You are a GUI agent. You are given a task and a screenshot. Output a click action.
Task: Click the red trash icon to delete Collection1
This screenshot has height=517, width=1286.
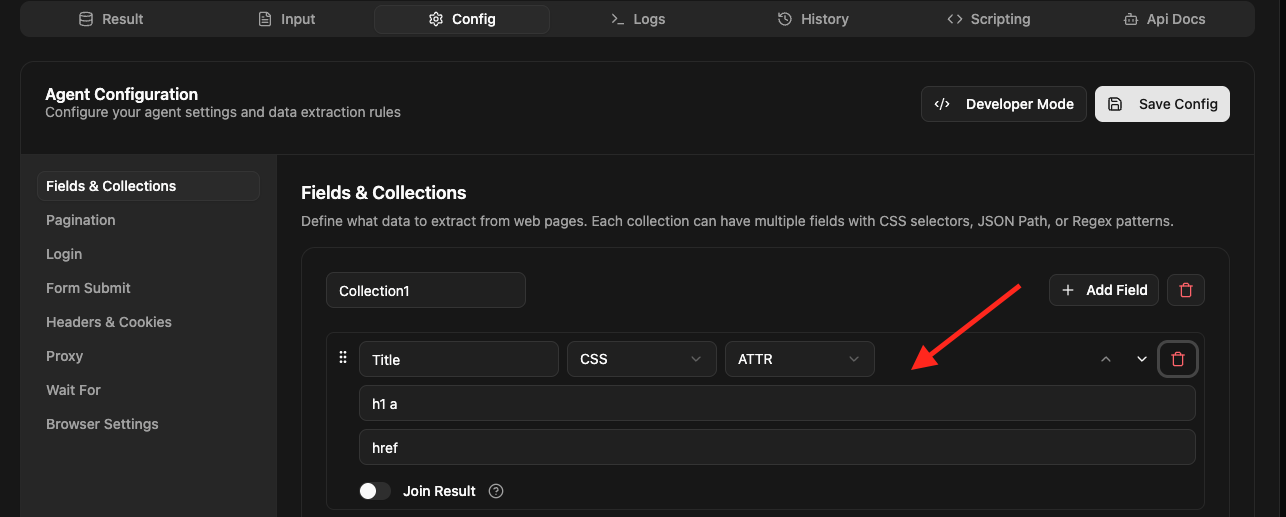pos(1186,290)
